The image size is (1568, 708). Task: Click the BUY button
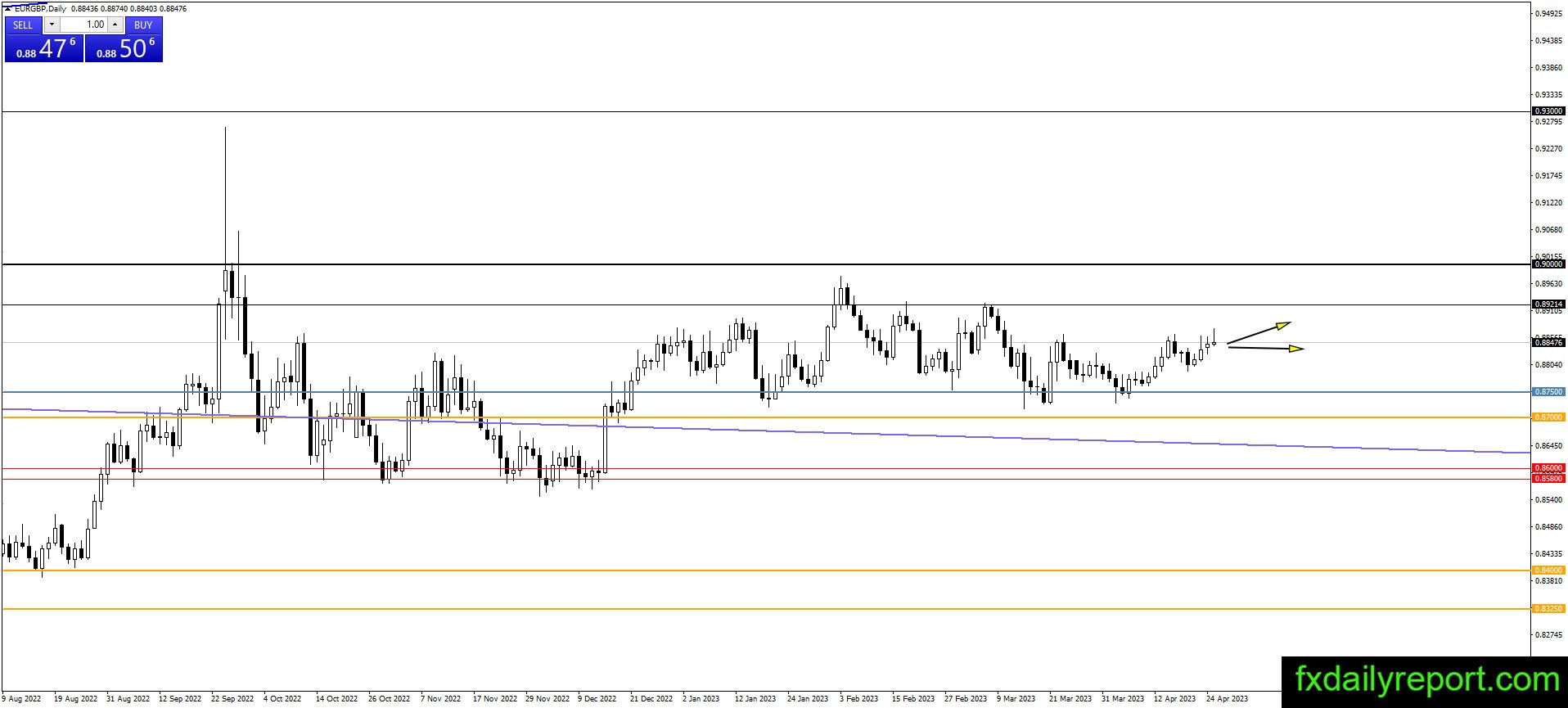(143, 25)
